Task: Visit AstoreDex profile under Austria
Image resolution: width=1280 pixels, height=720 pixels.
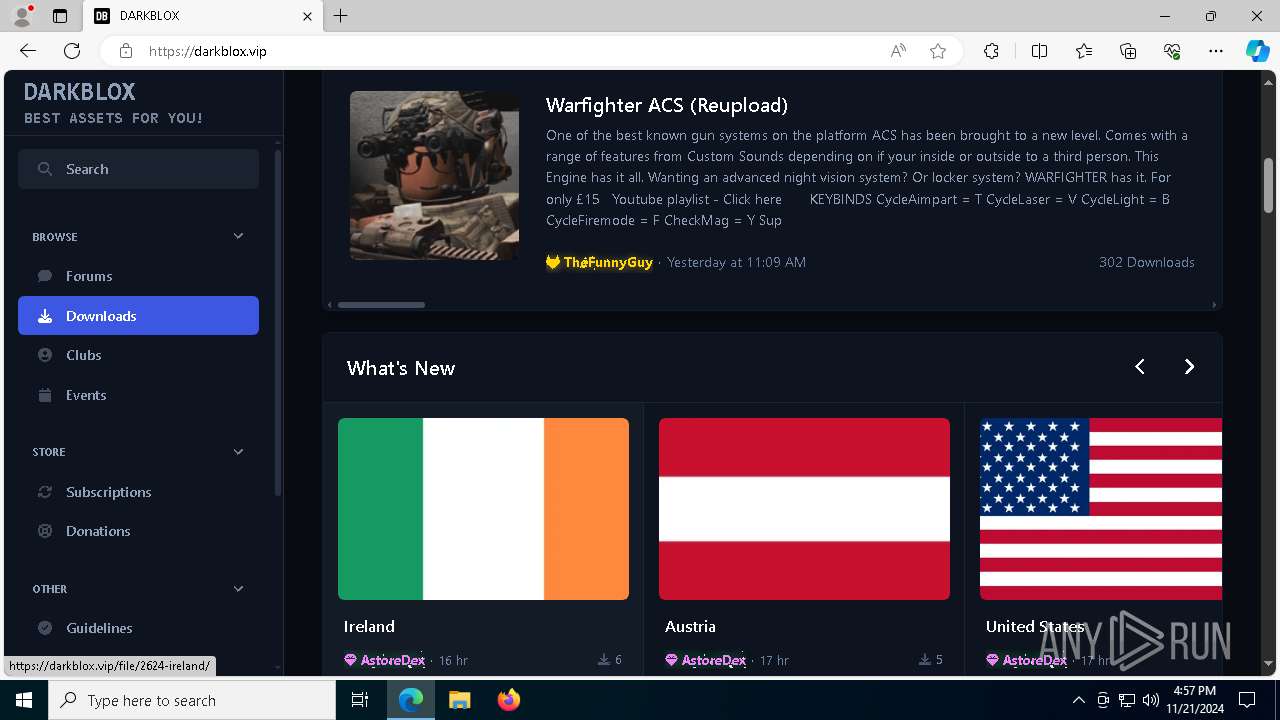Action: click(x=706, y=660)
